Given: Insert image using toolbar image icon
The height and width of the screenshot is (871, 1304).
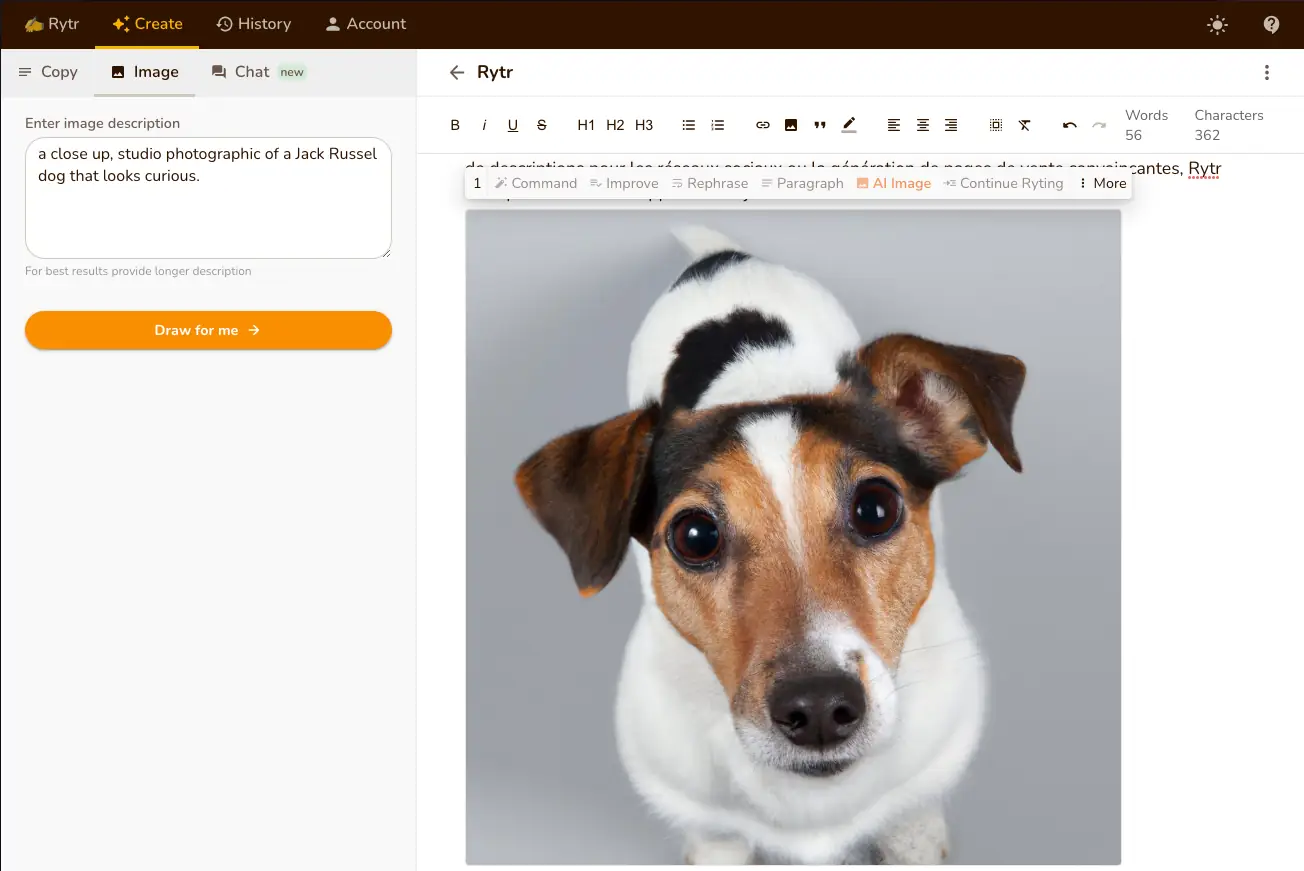Looking at the screenshot, I should [791, 125].
